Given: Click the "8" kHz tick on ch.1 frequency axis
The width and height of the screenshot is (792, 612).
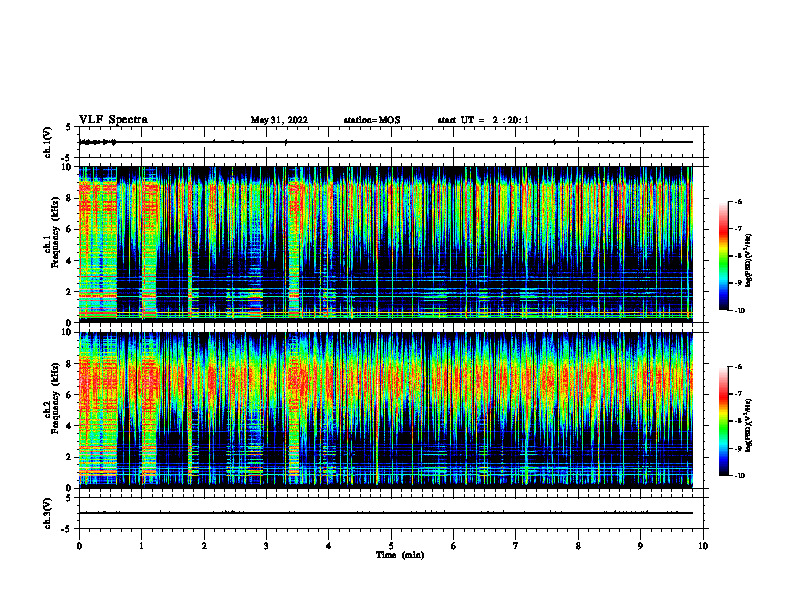Looking at the screenshot, I should point(69,198).
